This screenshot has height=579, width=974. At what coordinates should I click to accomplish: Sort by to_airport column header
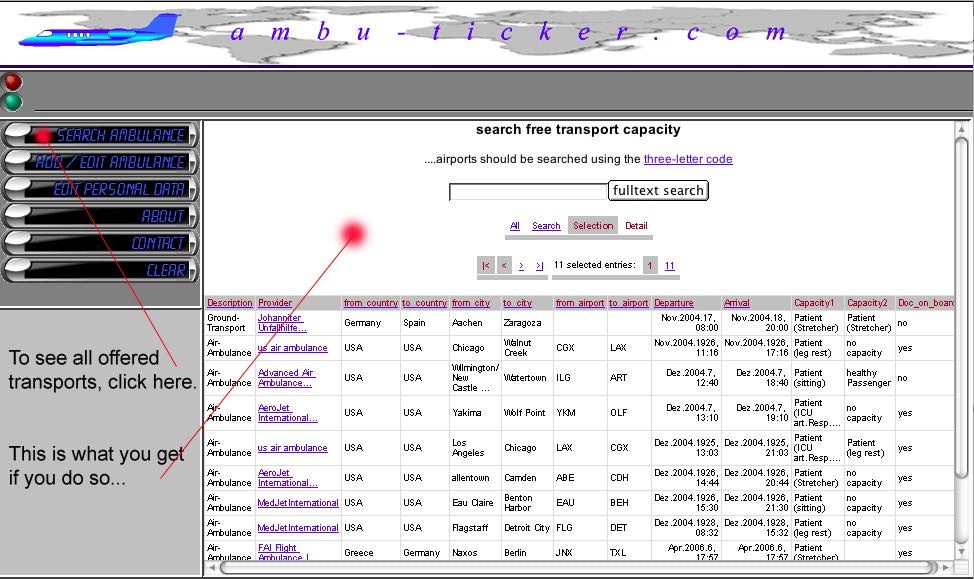point(628,303)
